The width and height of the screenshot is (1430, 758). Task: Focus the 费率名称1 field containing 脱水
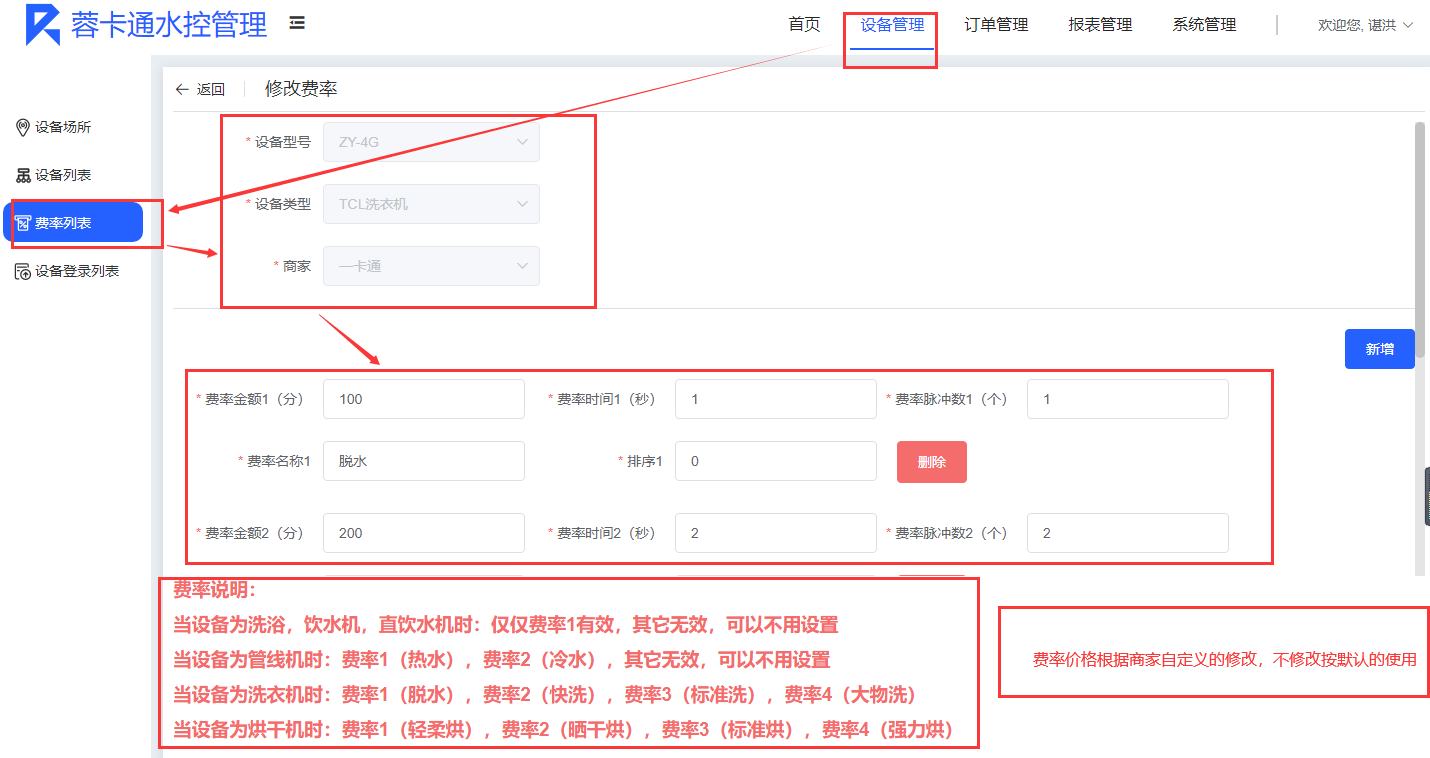[x=423, y=461]
